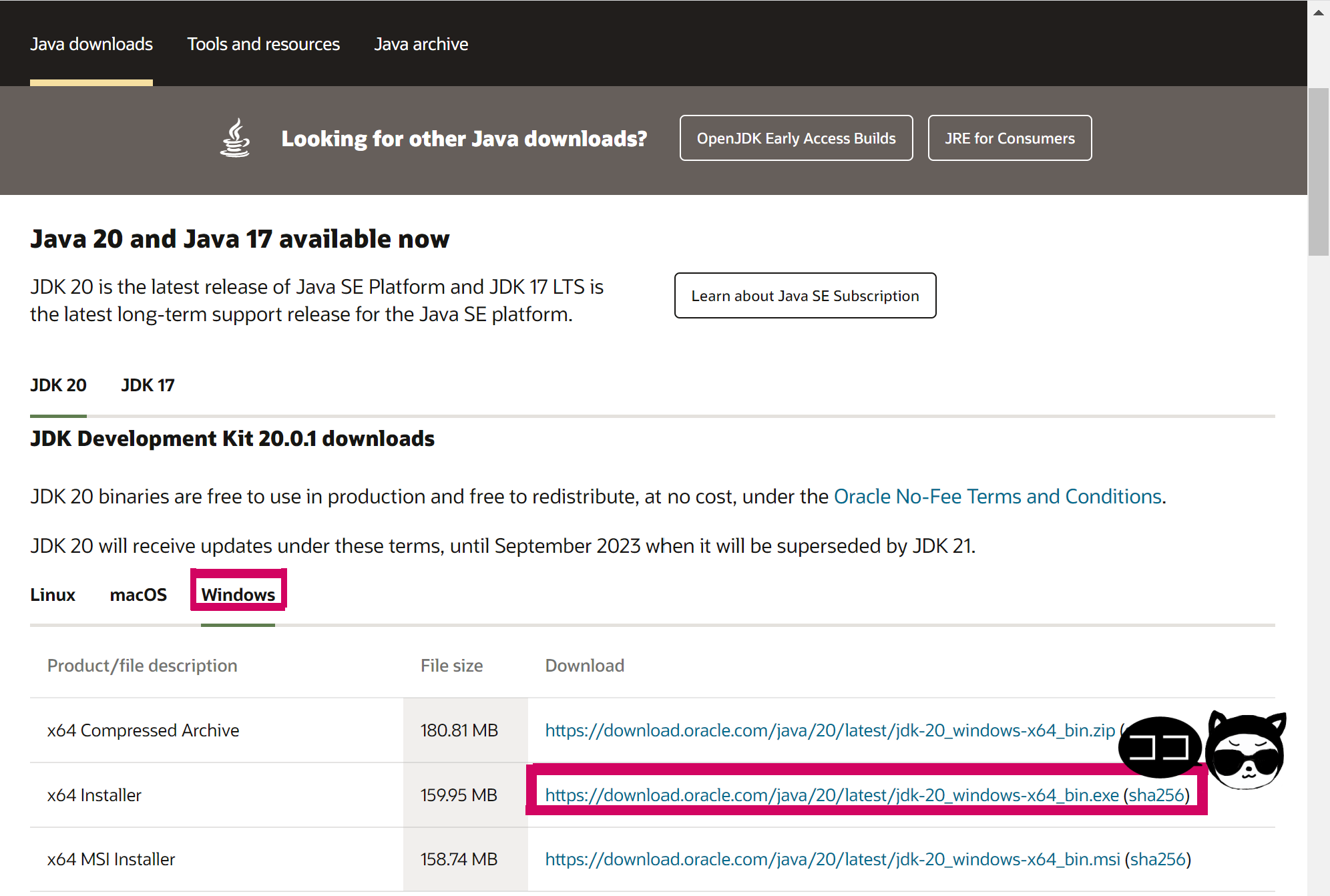This screenshot has width=1330, height=896.
Task: Go to Java archive section
Action: point(421,44)
